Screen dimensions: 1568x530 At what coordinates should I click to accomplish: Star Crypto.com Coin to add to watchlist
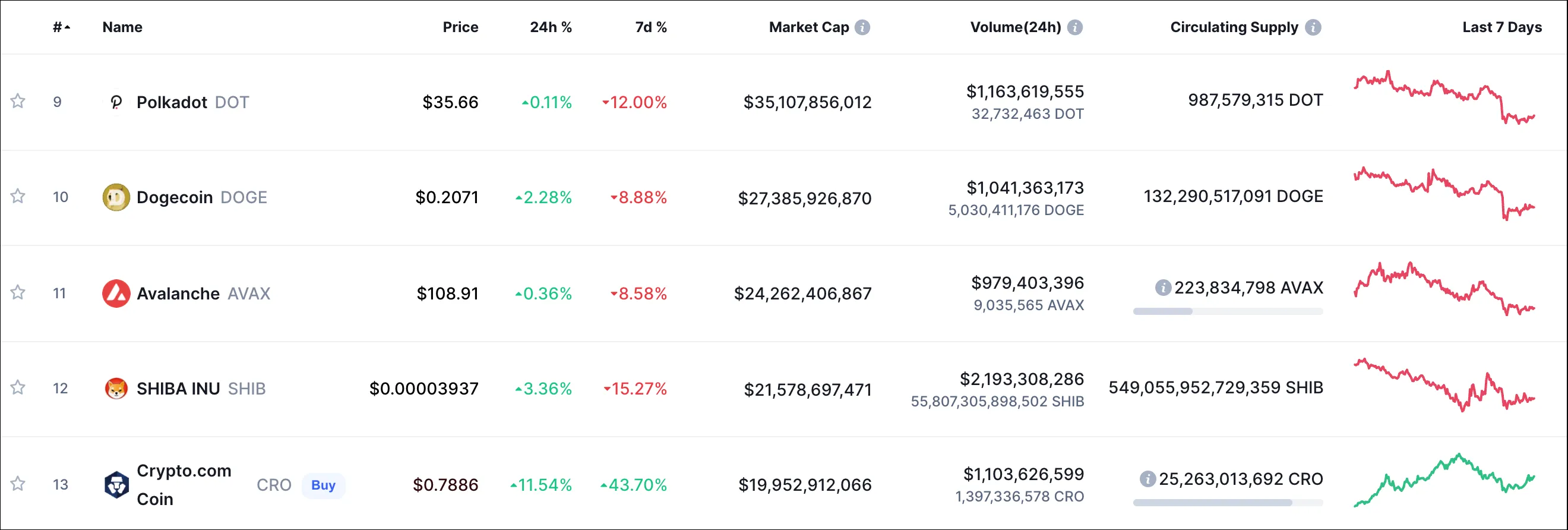point(18,484)
